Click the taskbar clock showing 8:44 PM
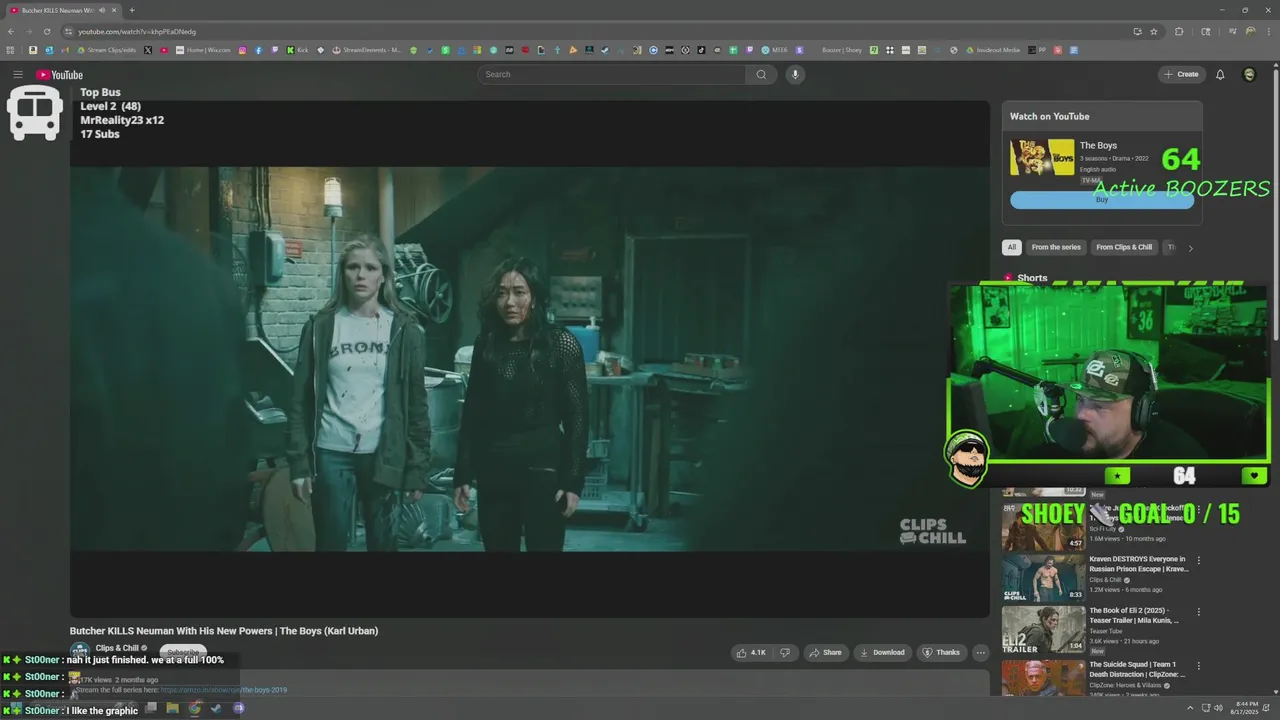This screenshot has height=720, width=1280. point(1246,708)
